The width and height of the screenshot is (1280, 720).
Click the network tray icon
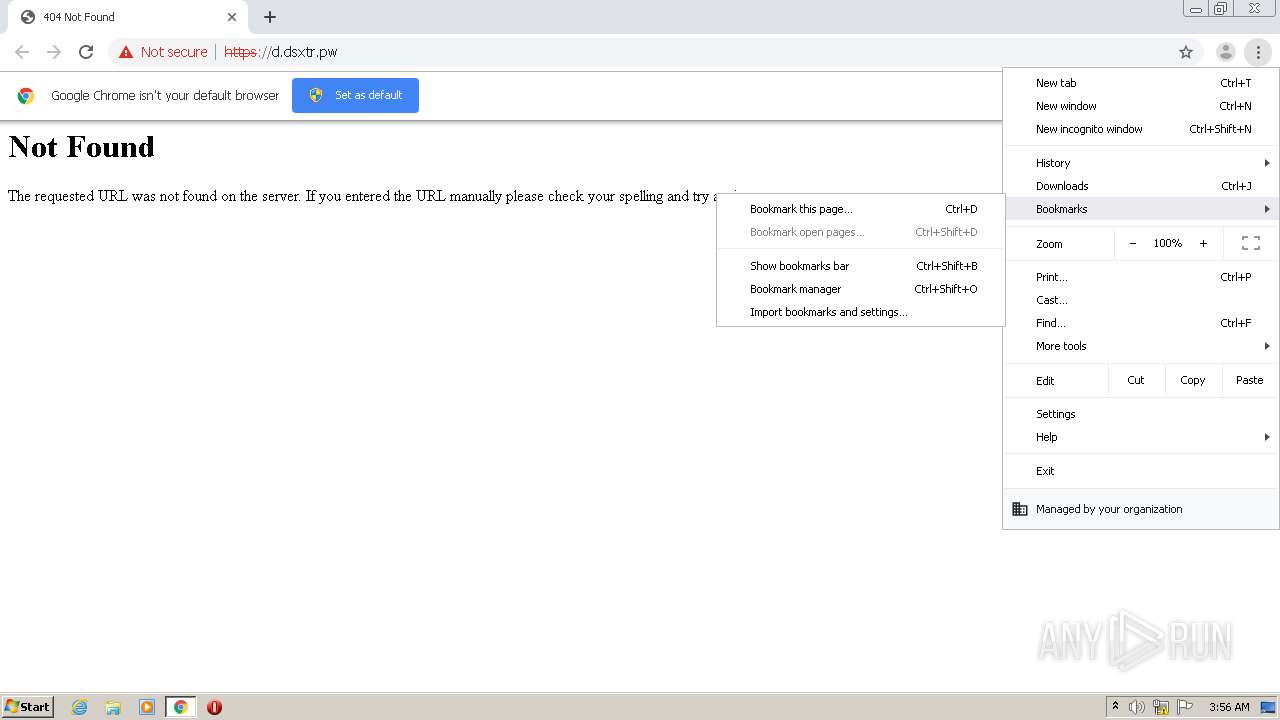tap(1161, 707)
